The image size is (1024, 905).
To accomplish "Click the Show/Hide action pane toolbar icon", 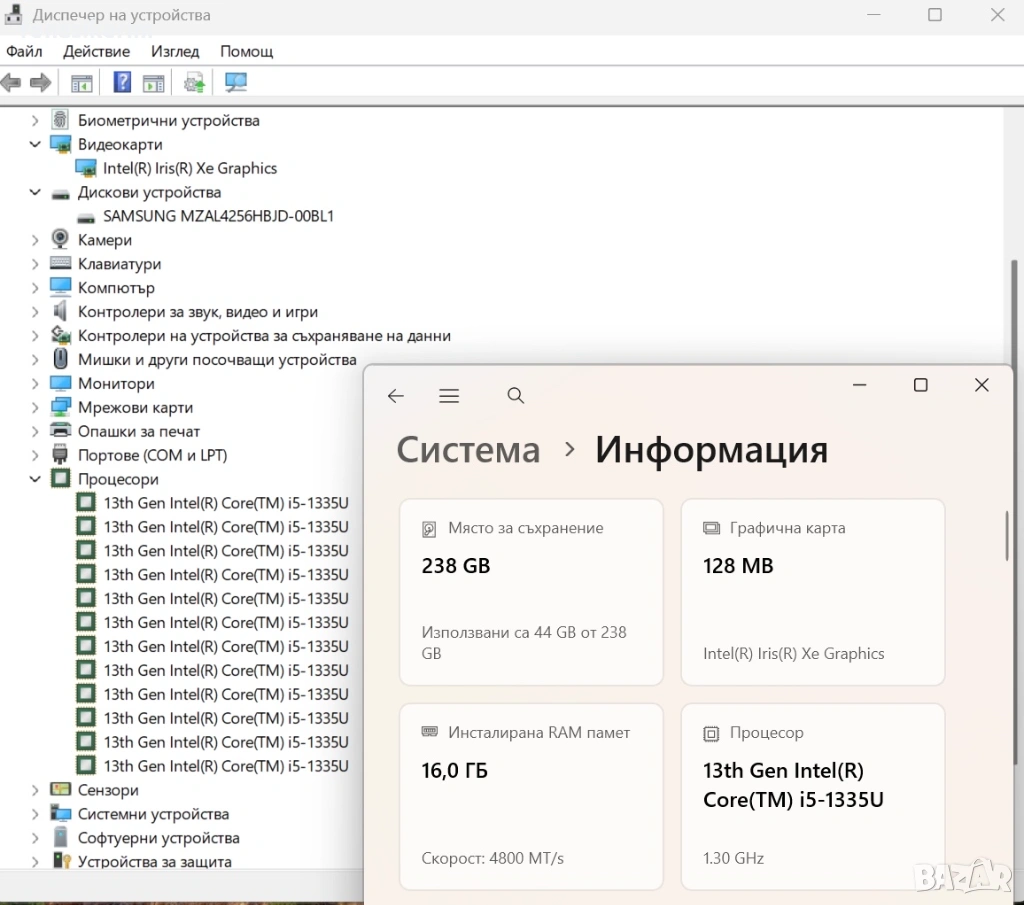I will [153, 83].
